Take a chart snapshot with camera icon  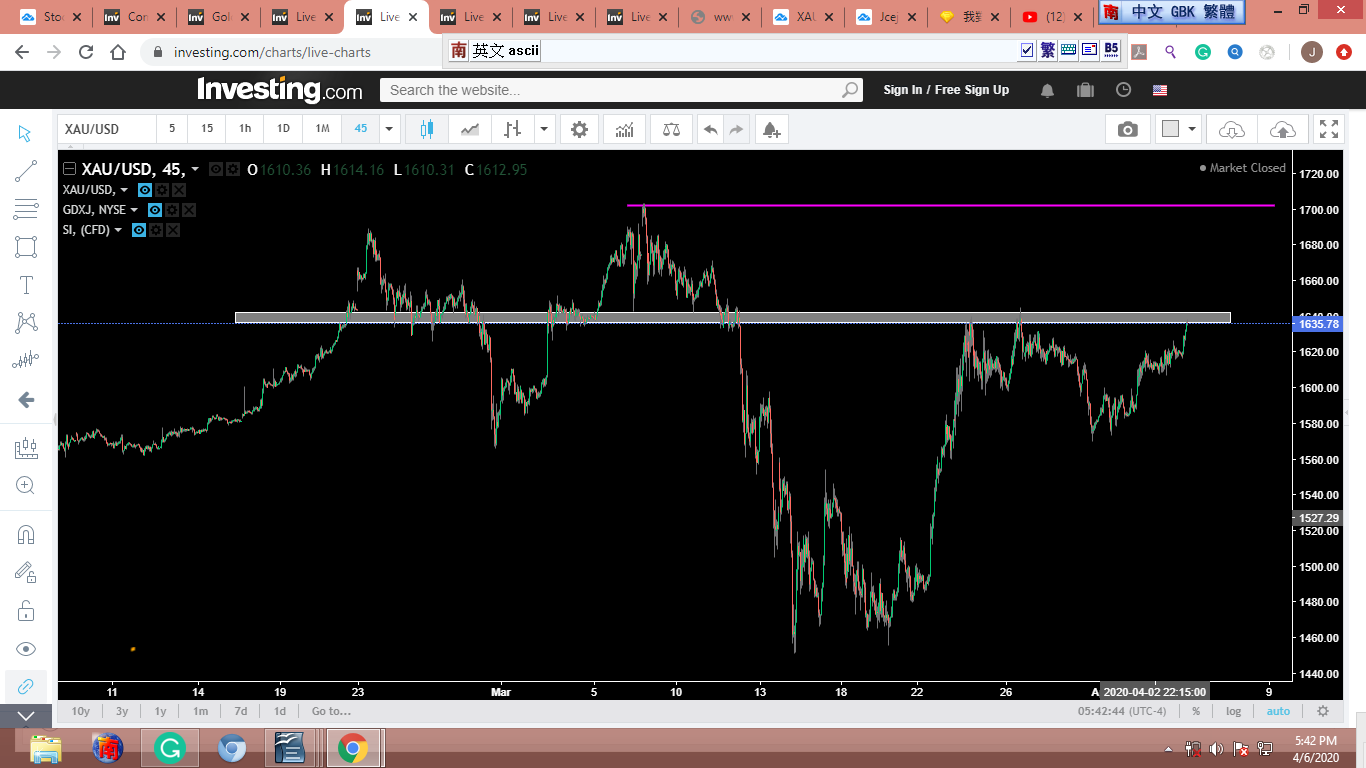click(1128, 129)
